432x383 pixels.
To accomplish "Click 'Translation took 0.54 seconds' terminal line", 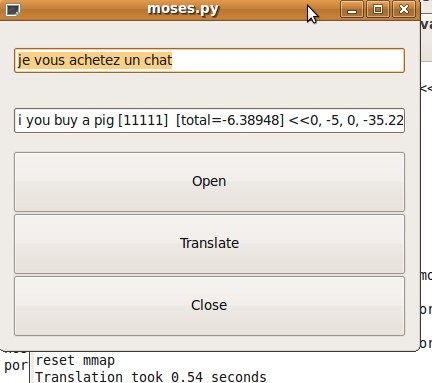I will point(151,377).
